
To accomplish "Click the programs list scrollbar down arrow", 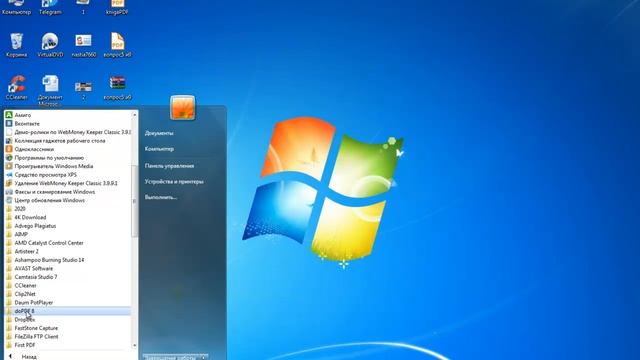I will 135,346.
